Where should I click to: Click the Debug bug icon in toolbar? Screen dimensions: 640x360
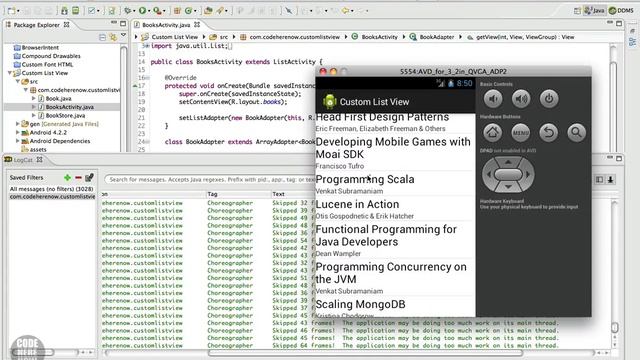coord(128,11)
